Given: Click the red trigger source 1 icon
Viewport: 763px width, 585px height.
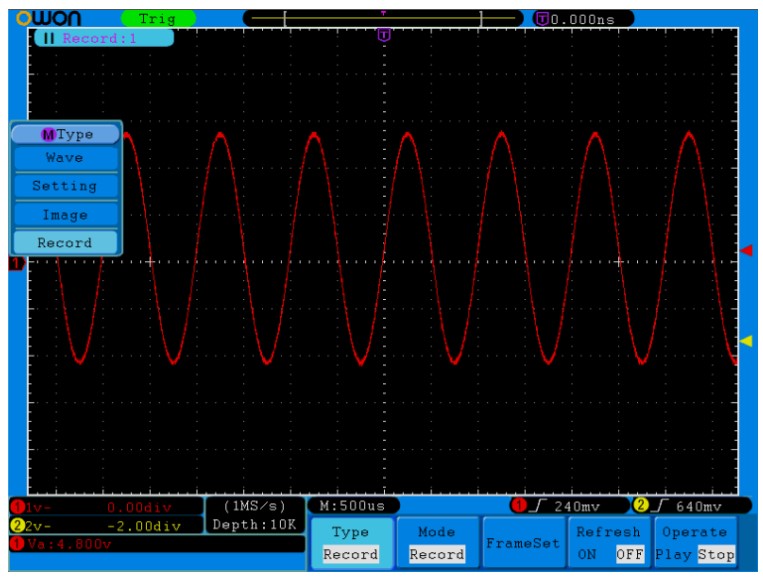Looking at the screenshot, I should coord(519,506).
